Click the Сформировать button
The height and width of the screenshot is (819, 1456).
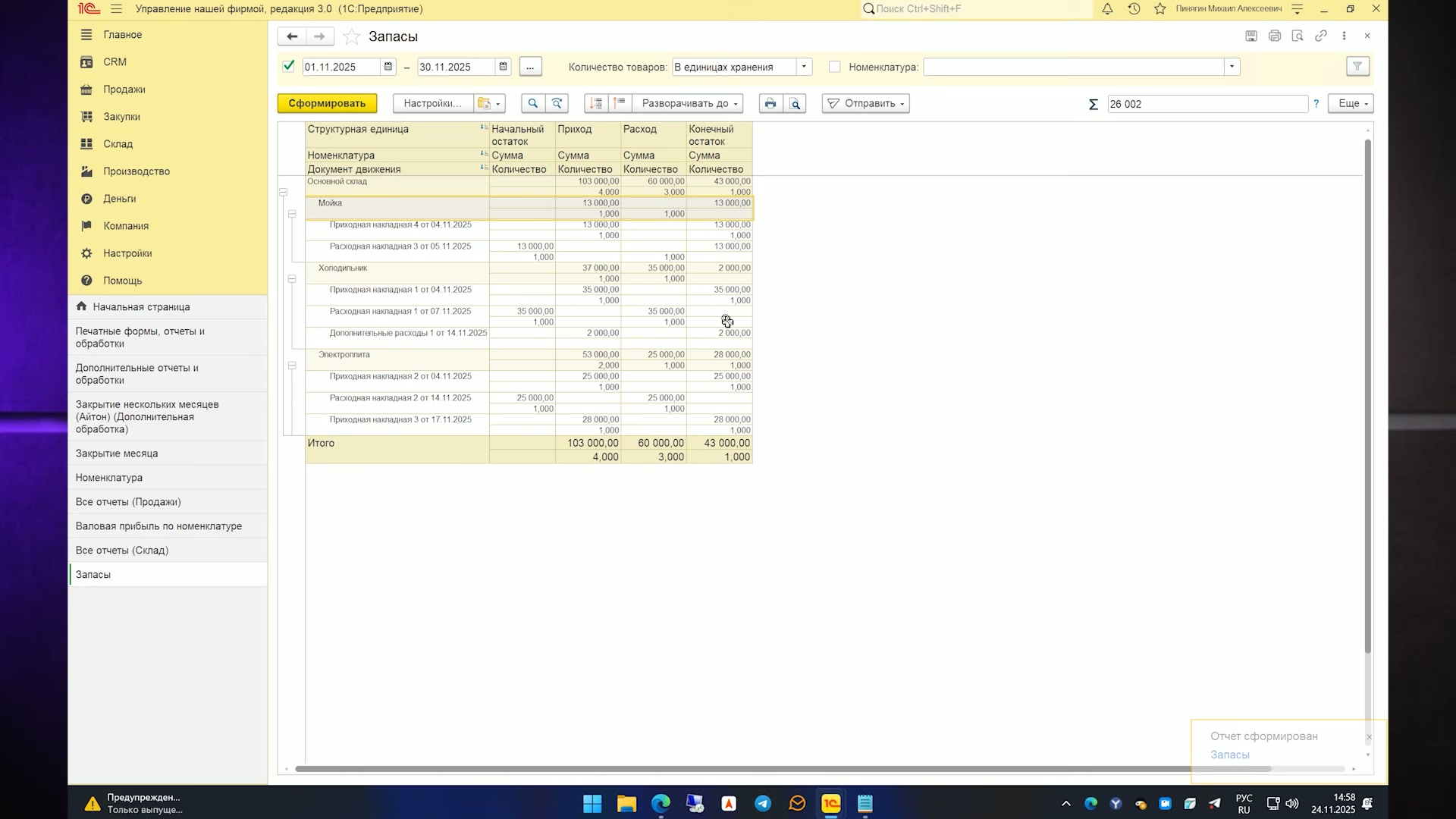pos(327,104)
